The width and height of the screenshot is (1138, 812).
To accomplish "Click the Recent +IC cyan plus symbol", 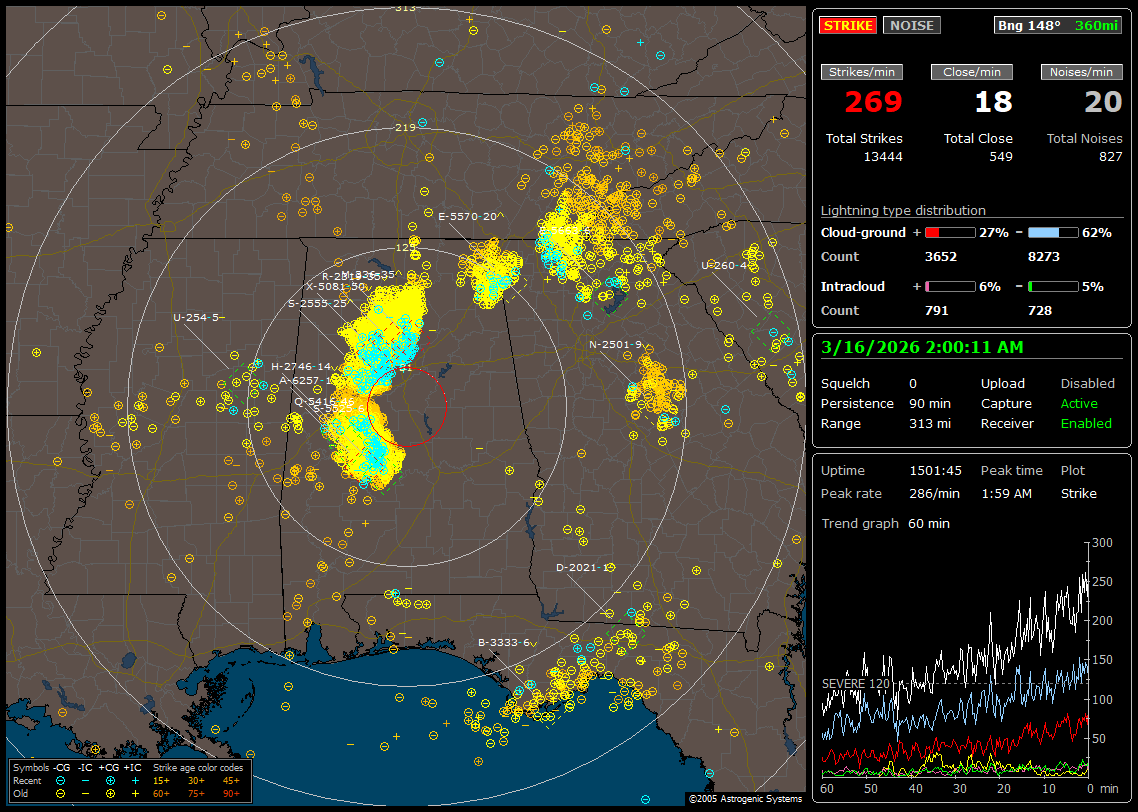I will (x=135, y=779).
